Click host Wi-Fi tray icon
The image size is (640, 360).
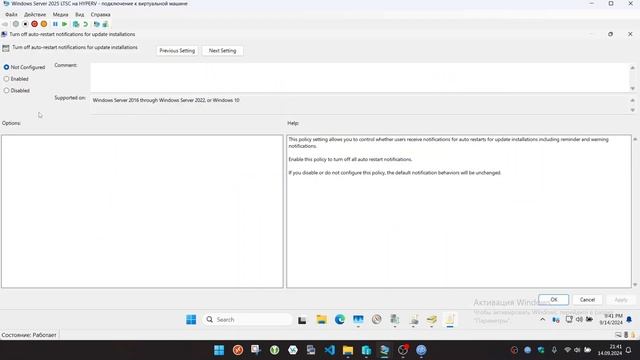(567, 350)
